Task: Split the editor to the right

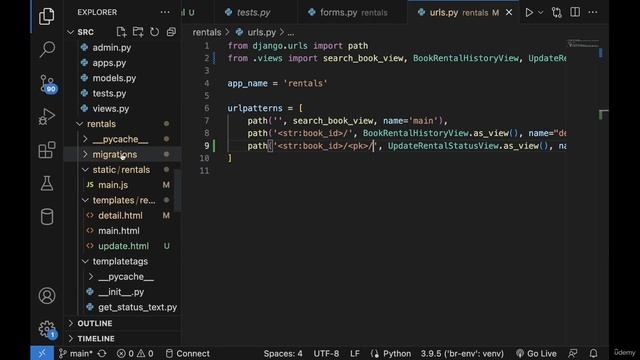Action: point(575,12)
